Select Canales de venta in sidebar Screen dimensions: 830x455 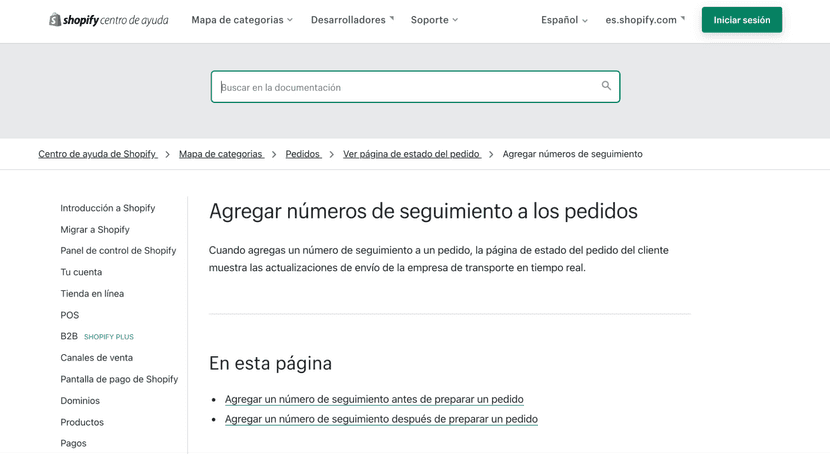point(96,358)
